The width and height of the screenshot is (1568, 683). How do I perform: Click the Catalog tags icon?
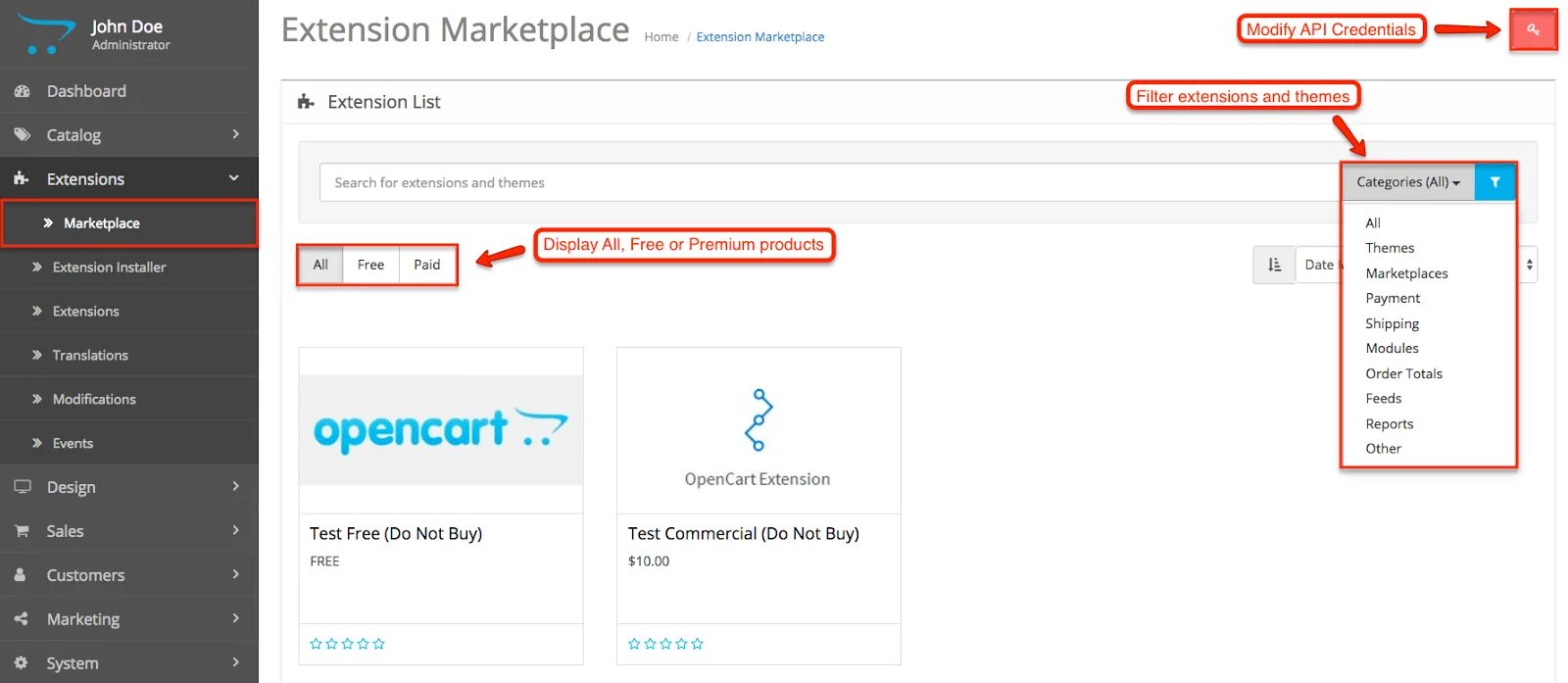click(22, 135)
